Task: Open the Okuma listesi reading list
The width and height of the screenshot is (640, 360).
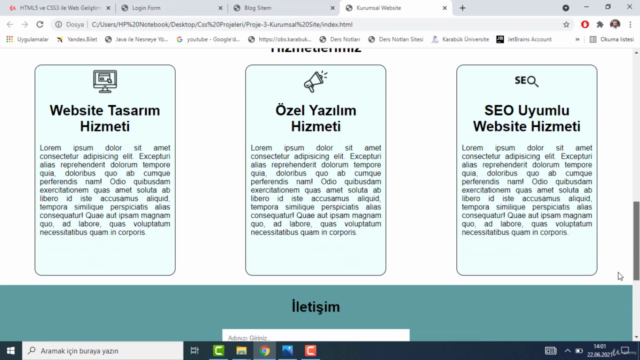Action: coord(612,39)
